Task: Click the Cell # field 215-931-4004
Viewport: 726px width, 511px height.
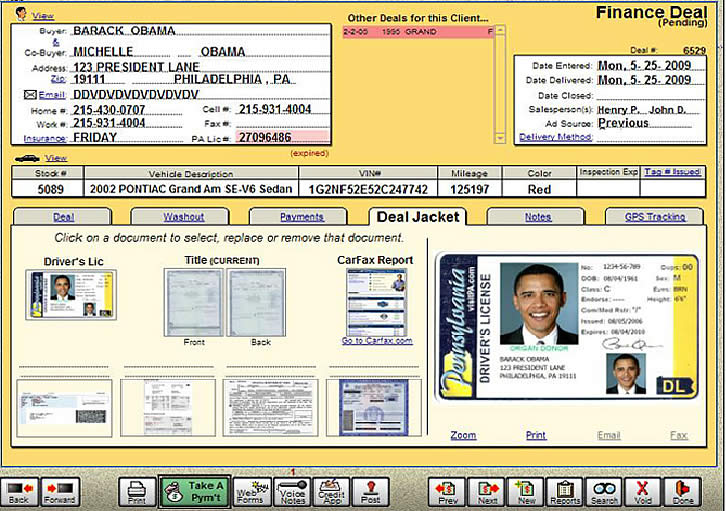Action: coord(282,109)
